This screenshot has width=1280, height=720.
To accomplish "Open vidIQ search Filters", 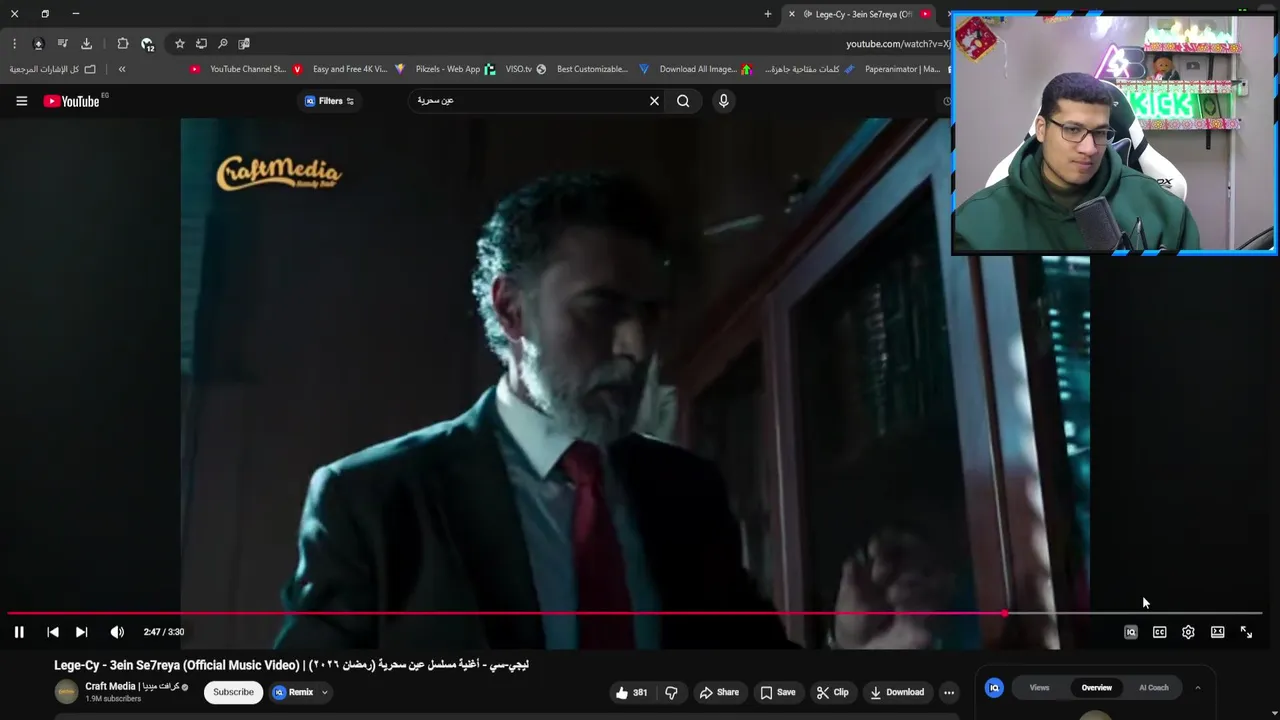I will [329, 101].
